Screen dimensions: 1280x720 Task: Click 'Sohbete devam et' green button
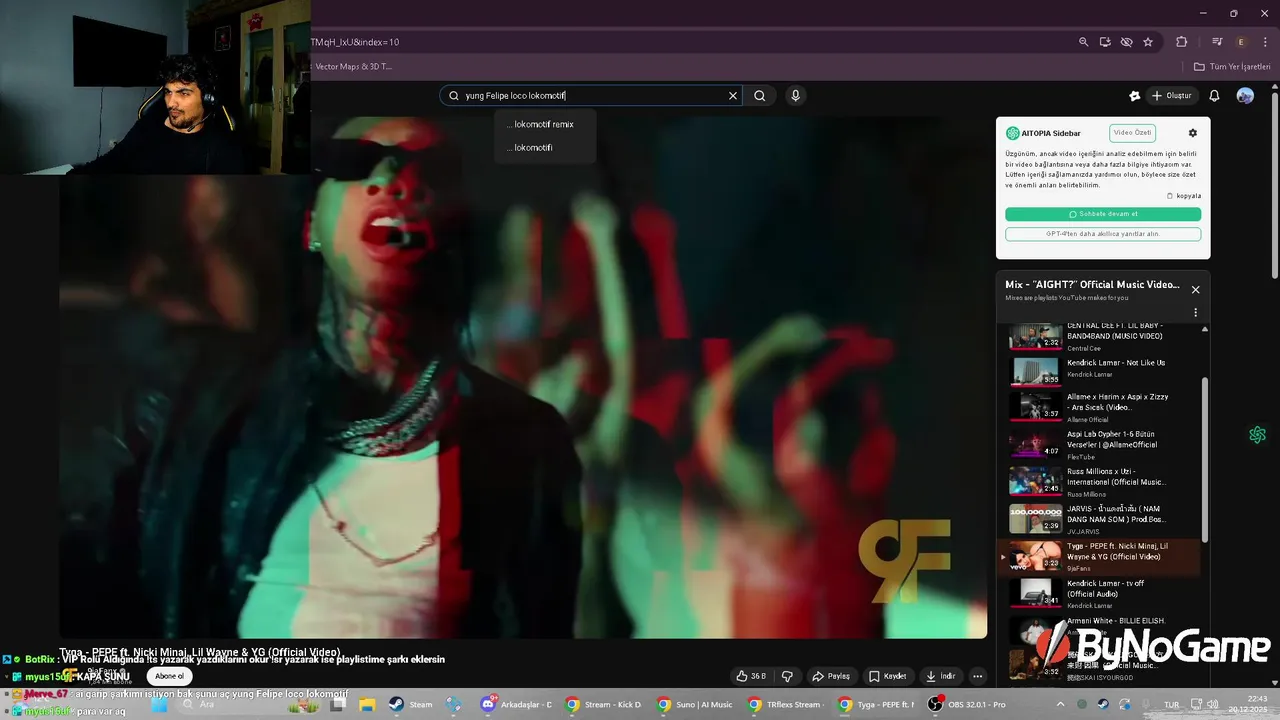click(x=1103, y=214)
